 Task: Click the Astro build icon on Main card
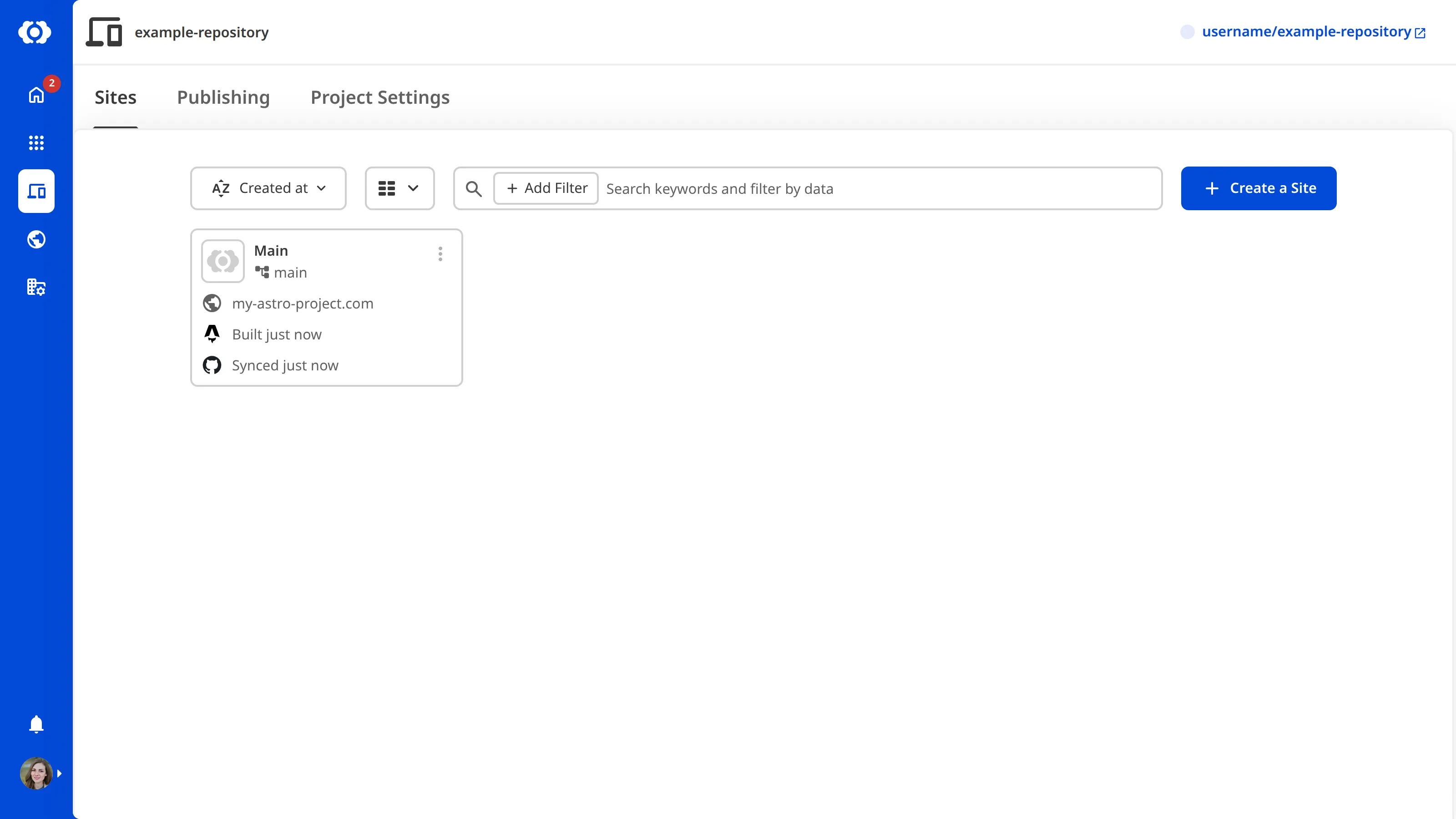[x=212, y=334]
